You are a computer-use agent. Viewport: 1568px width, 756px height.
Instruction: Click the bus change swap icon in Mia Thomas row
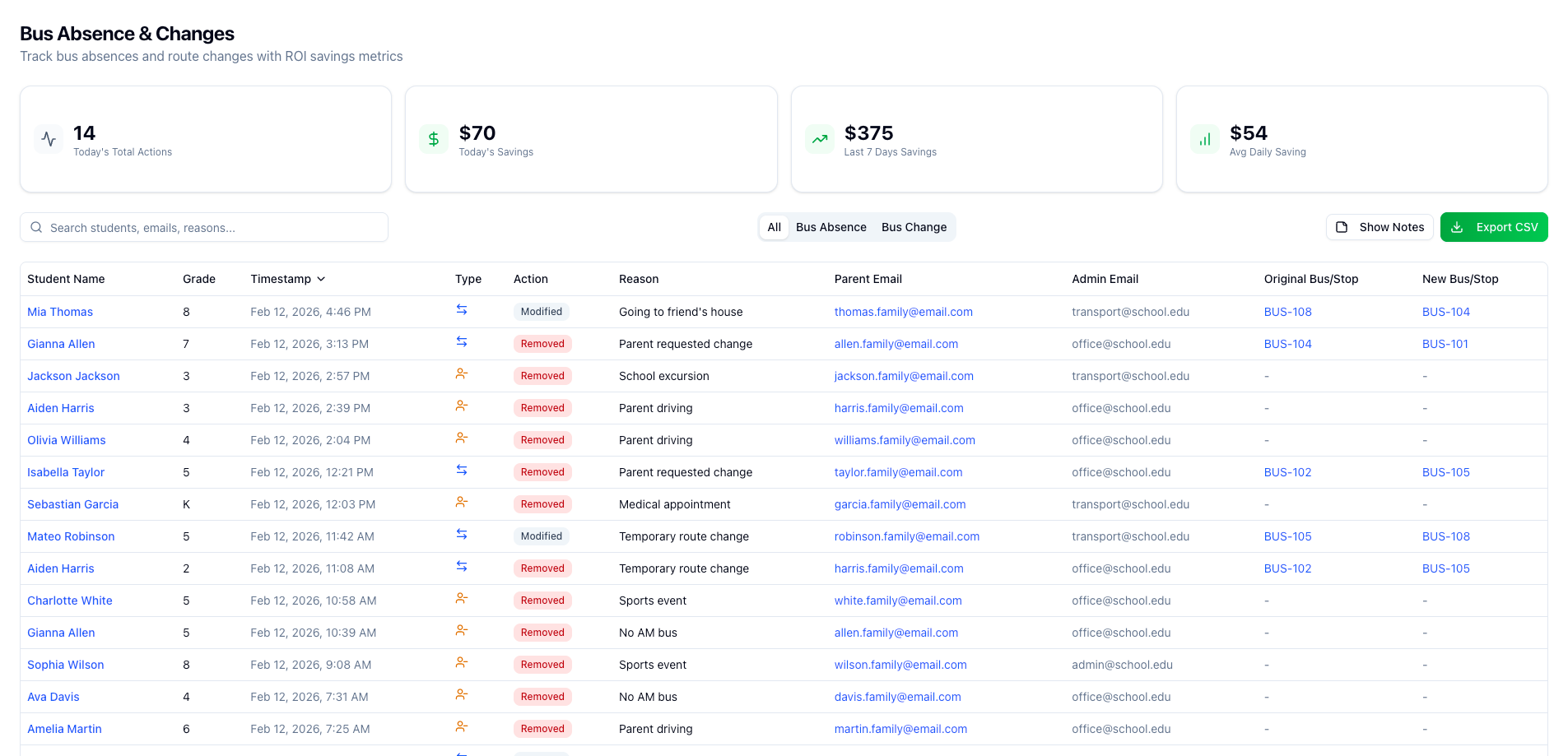point(462,310)
